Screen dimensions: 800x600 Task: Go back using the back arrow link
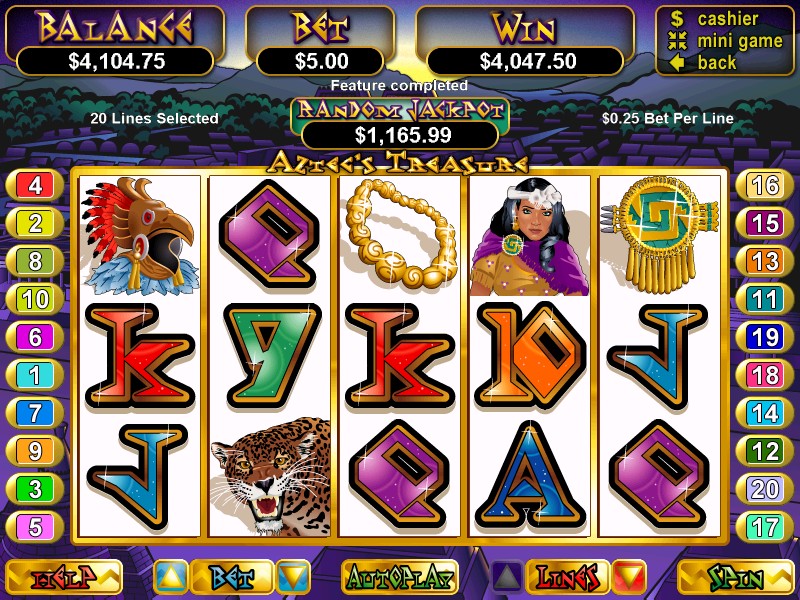point(717,62)
